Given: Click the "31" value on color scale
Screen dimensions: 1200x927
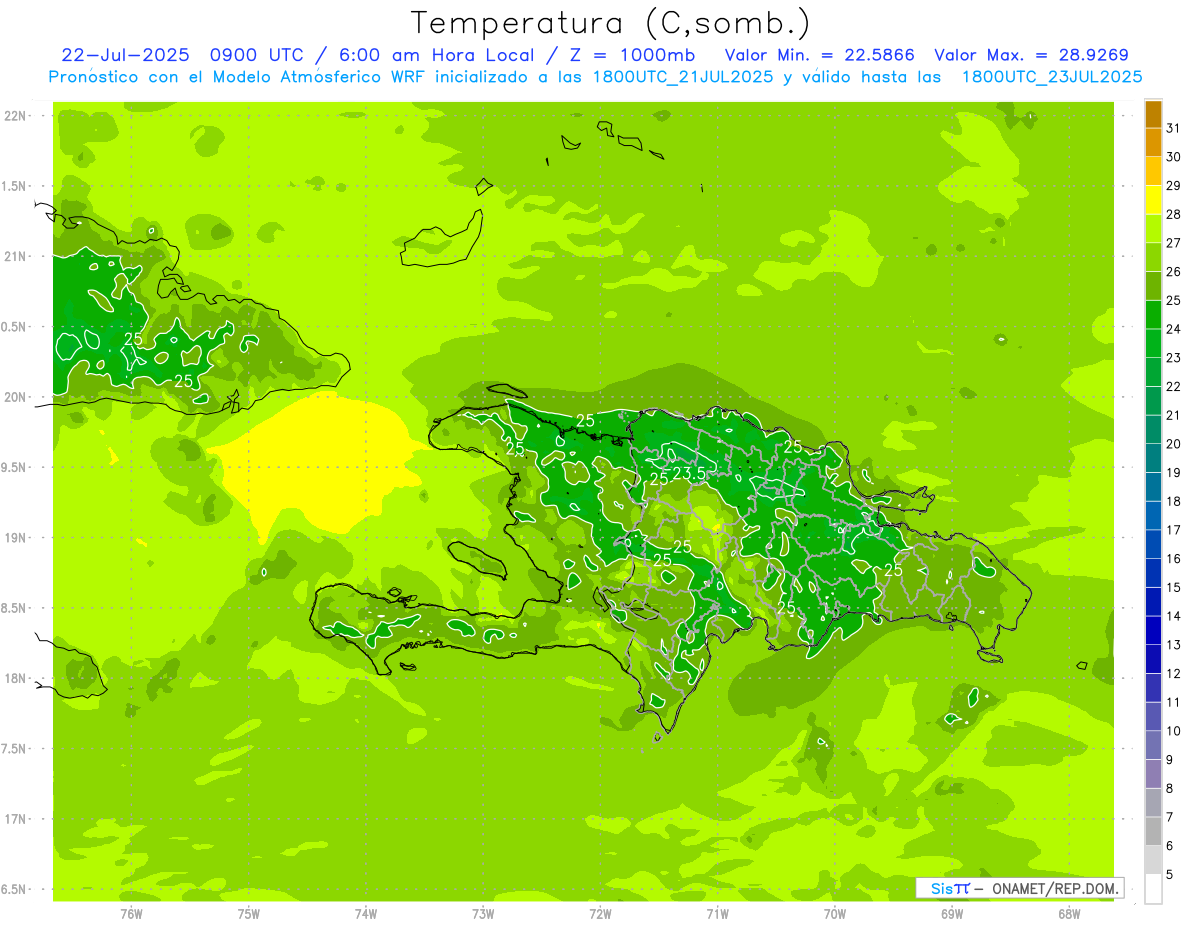Looking at the screenshot, I should [x=1174, y=128].
